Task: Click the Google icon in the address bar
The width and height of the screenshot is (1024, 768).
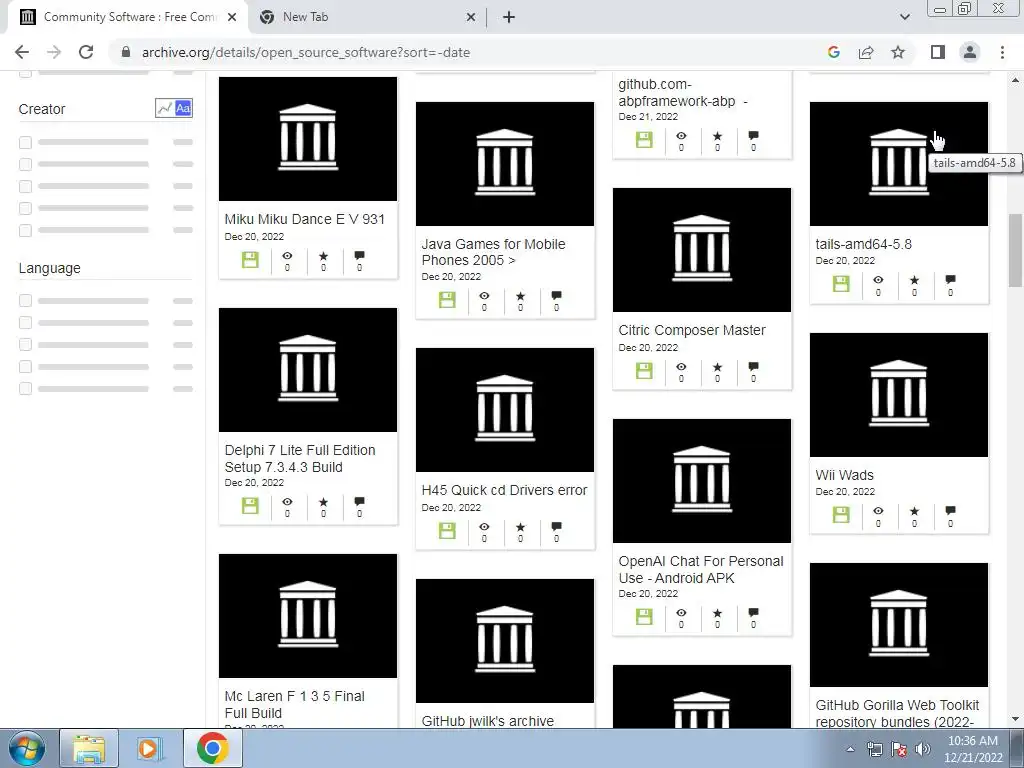Action: coord(834,52)
